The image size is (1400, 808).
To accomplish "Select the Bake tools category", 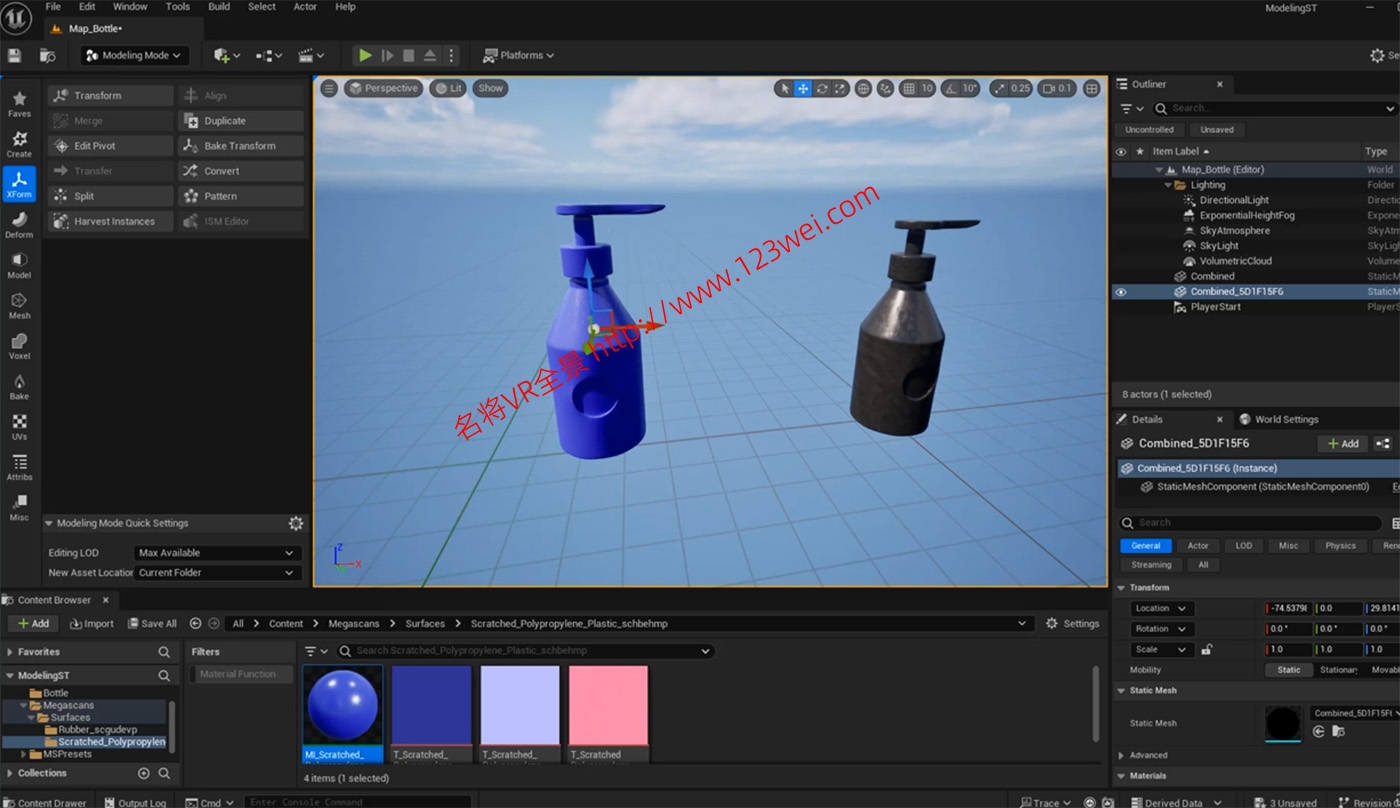I will tap(19, 386).
